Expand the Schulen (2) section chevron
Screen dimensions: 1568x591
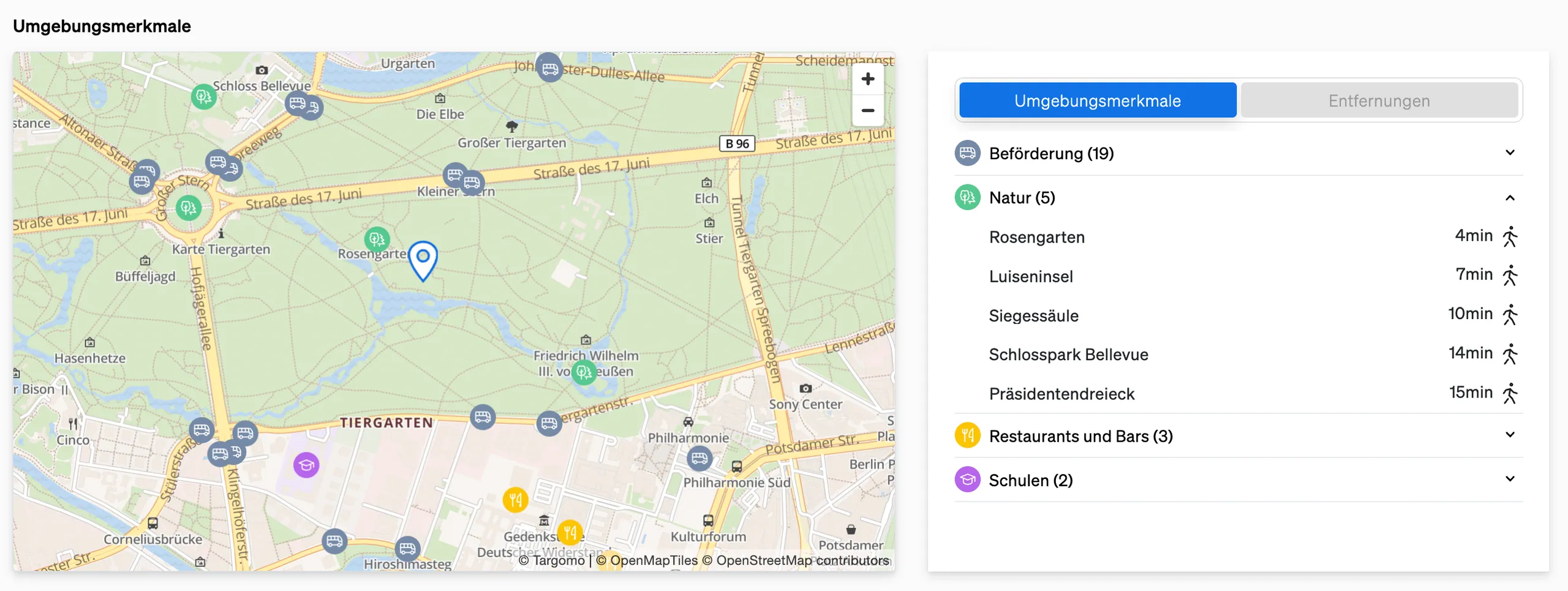point(1510,479)
